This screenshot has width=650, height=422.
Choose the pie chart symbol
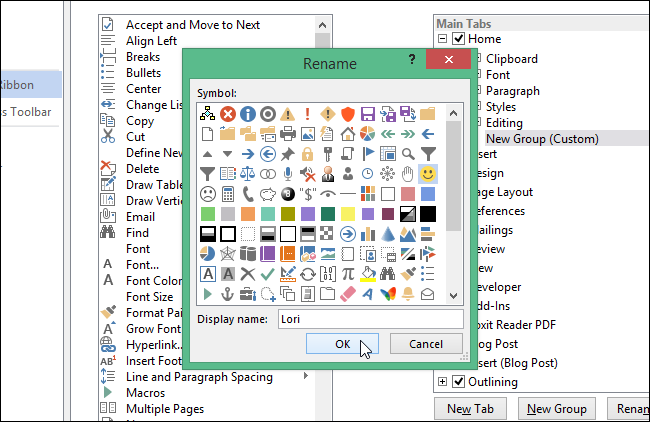point(367,133)
